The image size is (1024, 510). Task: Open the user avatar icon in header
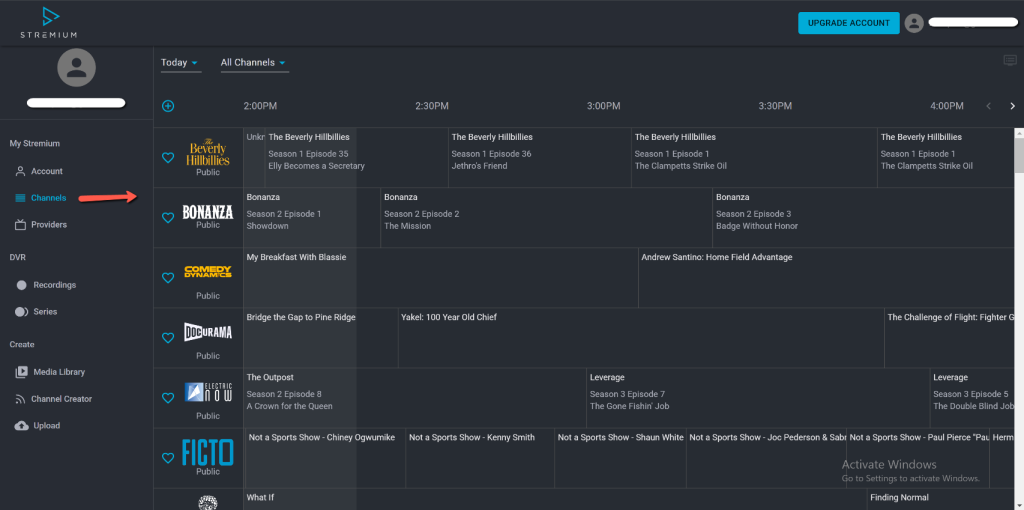(x=914, y=23)
